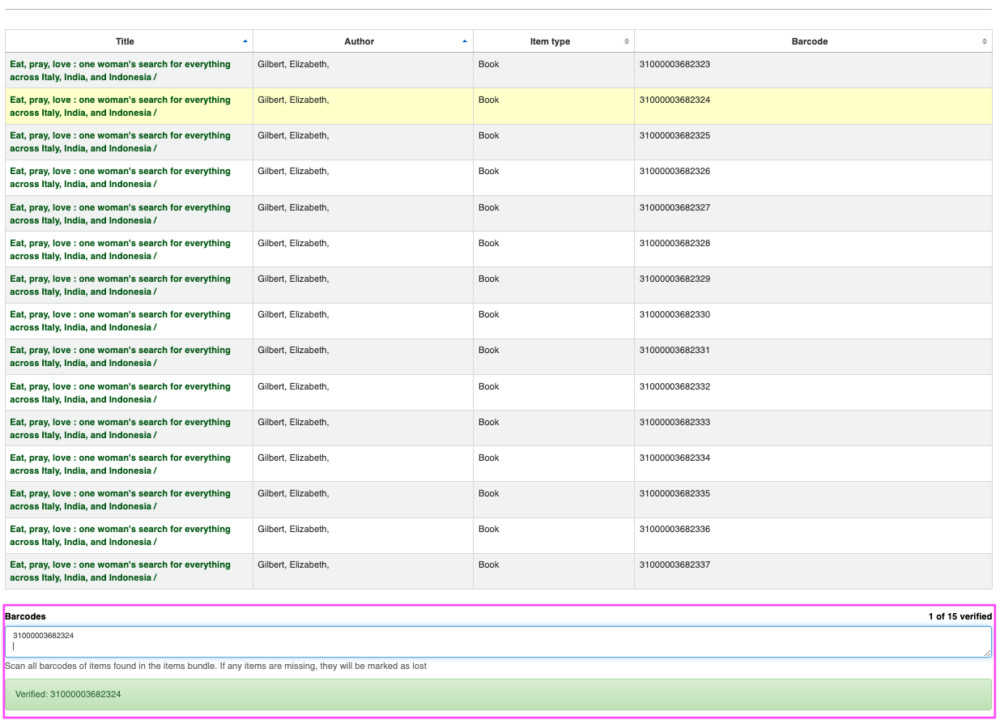Click "Book" item type in row 31000003682323

tap(489, 64)
